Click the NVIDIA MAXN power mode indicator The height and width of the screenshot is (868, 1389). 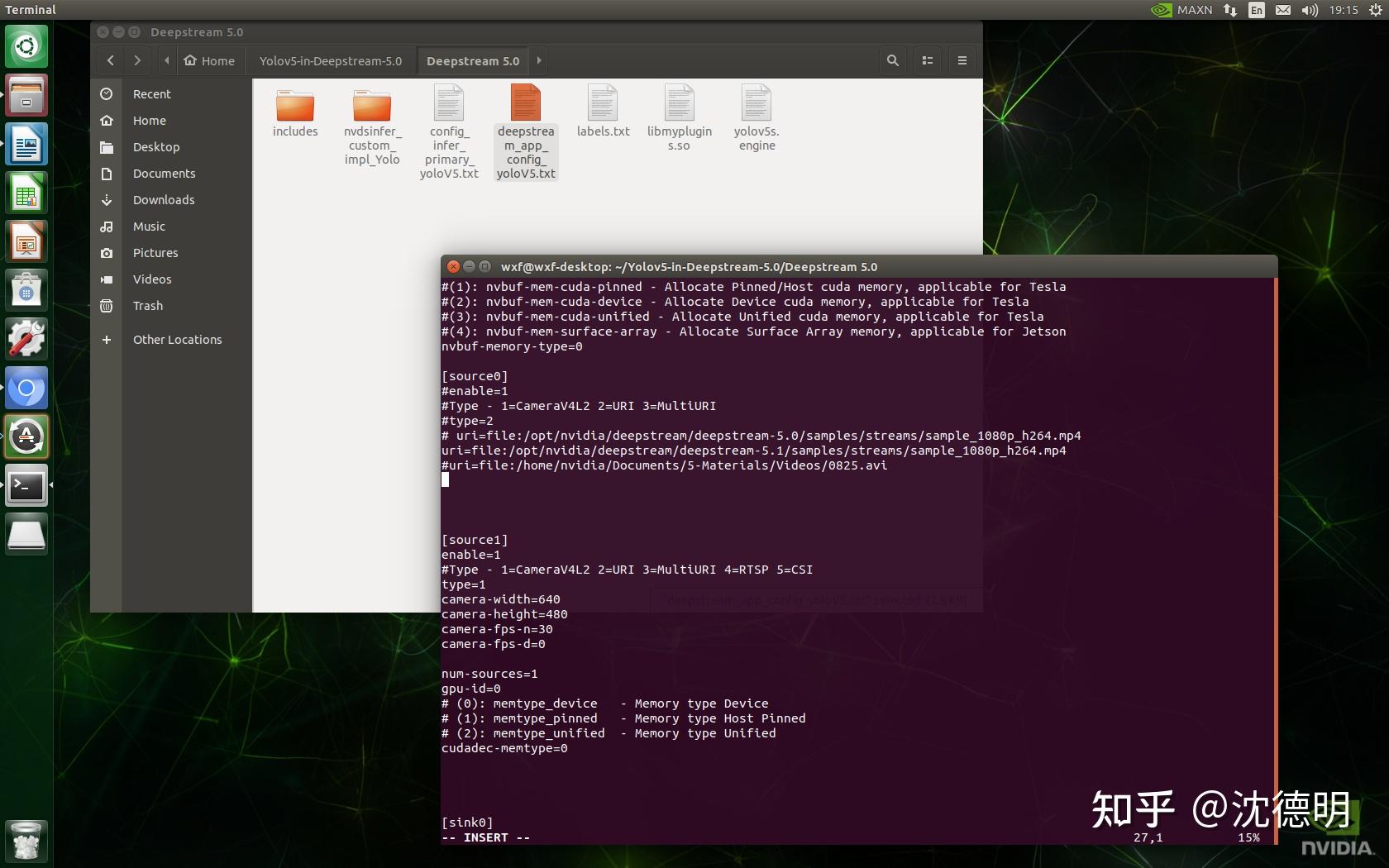pos(1182,10)
